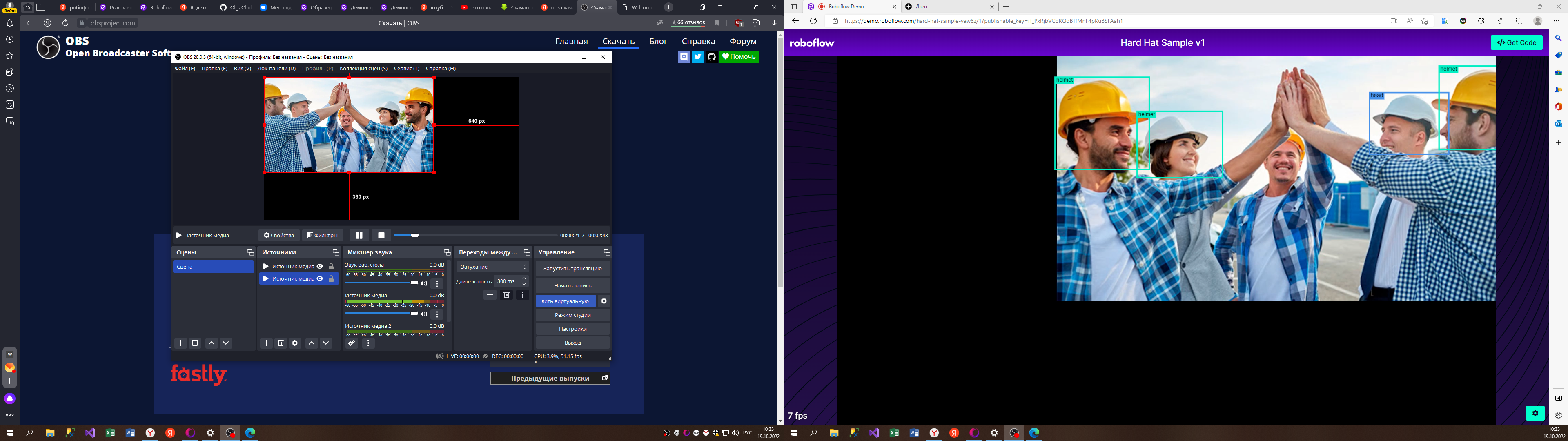
Task: Move the source up in Источники panel
Action: 312,343
